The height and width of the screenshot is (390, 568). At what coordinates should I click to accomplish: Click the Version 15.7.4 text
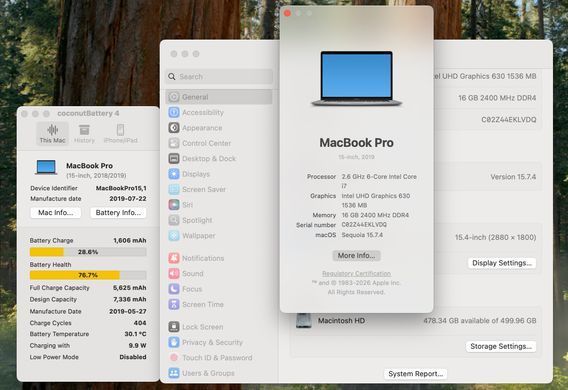coord(513,177)
